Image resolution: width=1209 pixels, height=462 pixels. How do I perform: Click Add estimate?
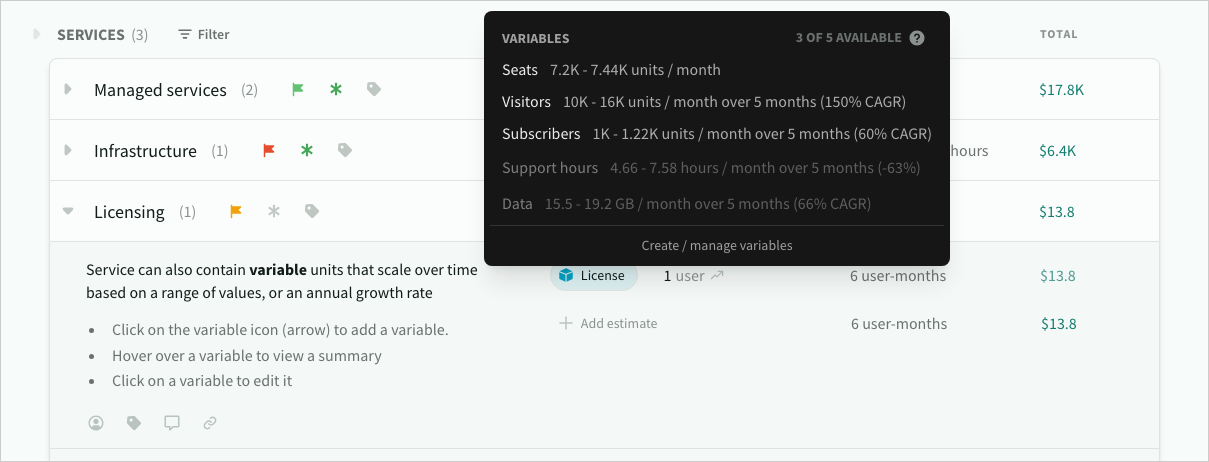[608, 323]
